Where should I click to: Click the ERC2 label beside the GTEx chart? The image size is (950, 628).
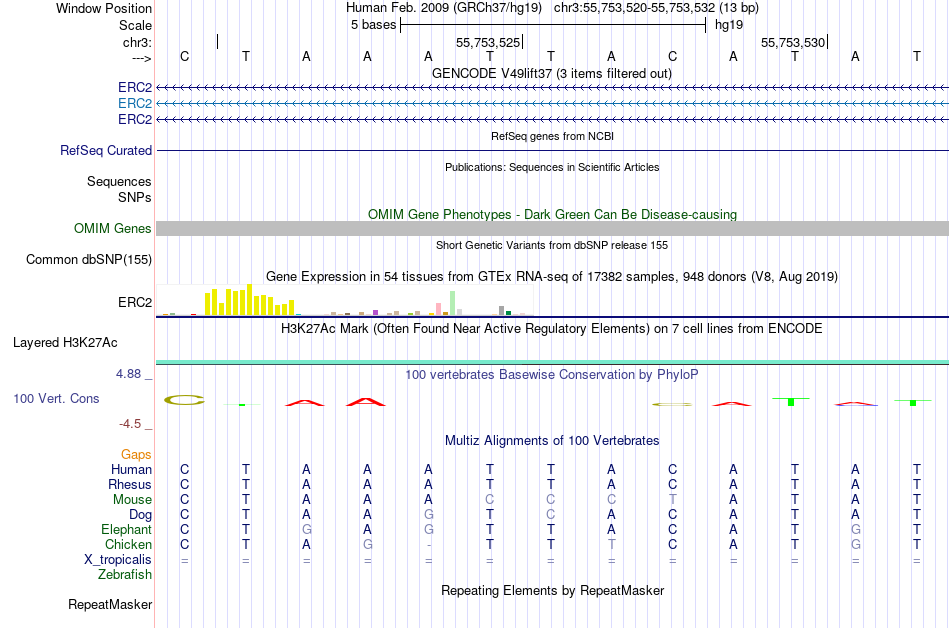point(135,302)
